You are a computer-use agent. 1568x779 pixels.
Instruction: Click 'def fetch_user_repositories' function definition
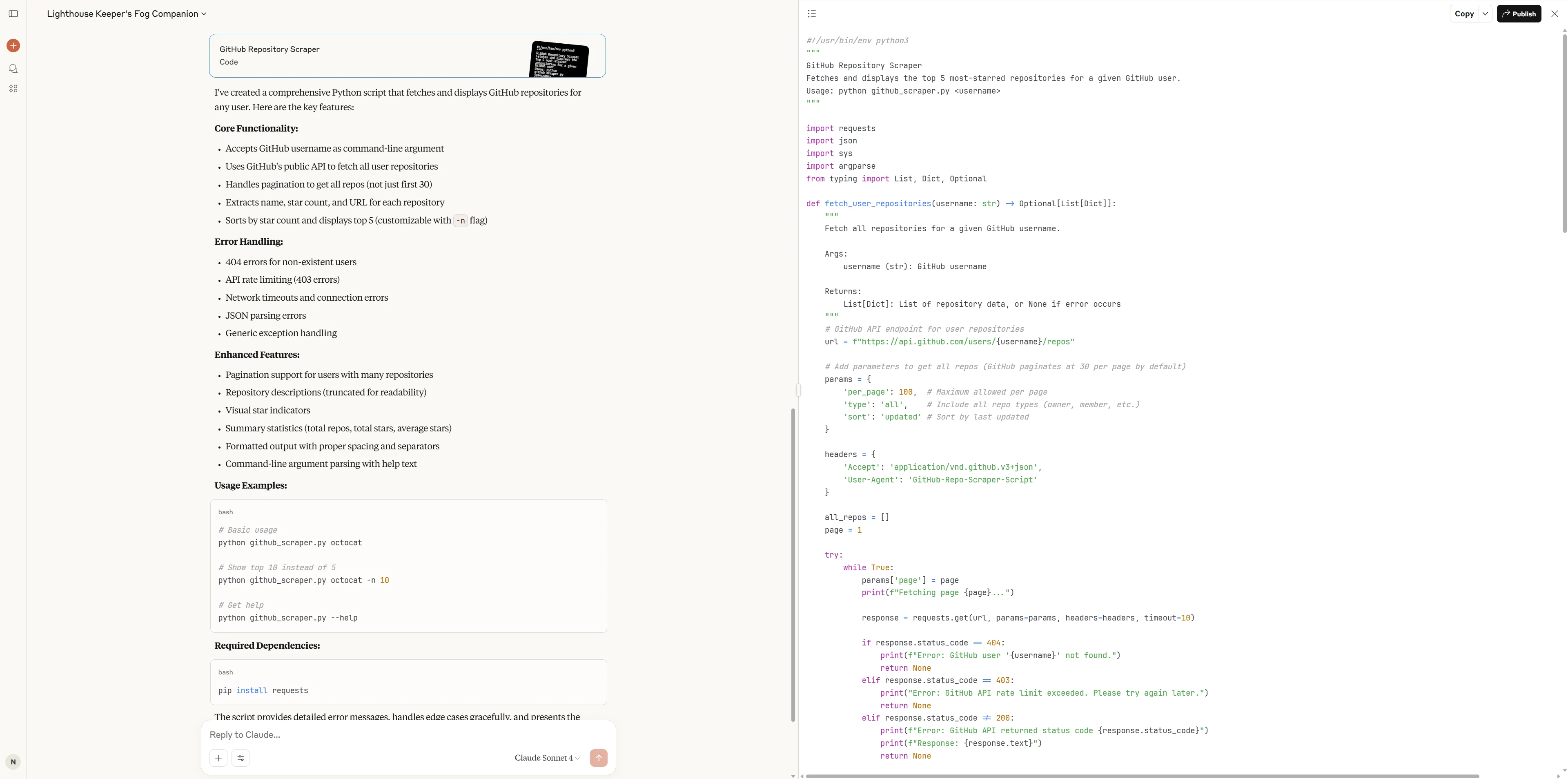(x=961, y=203)
